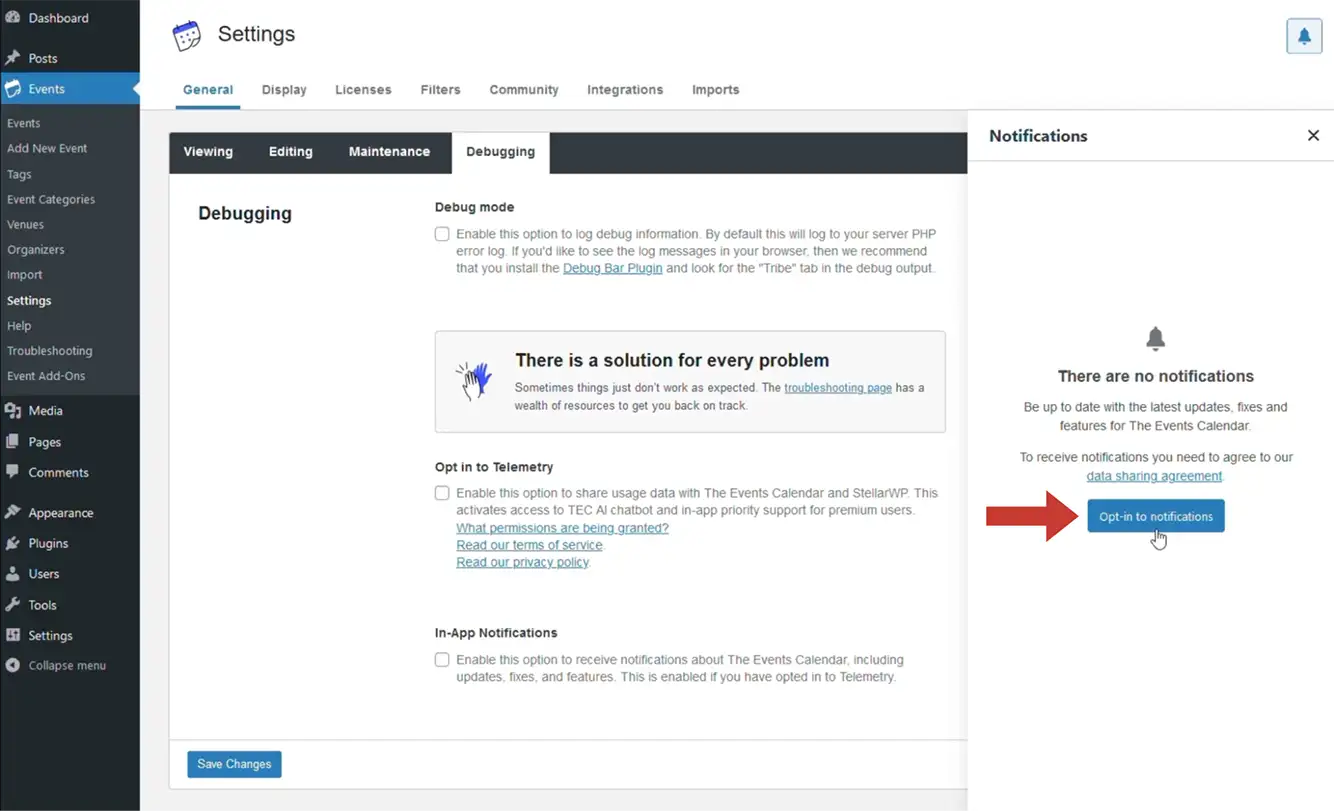Screen dimensions: 1334x811
Task: Close the Notifications panel
Action: click(x=1313, y=135)
